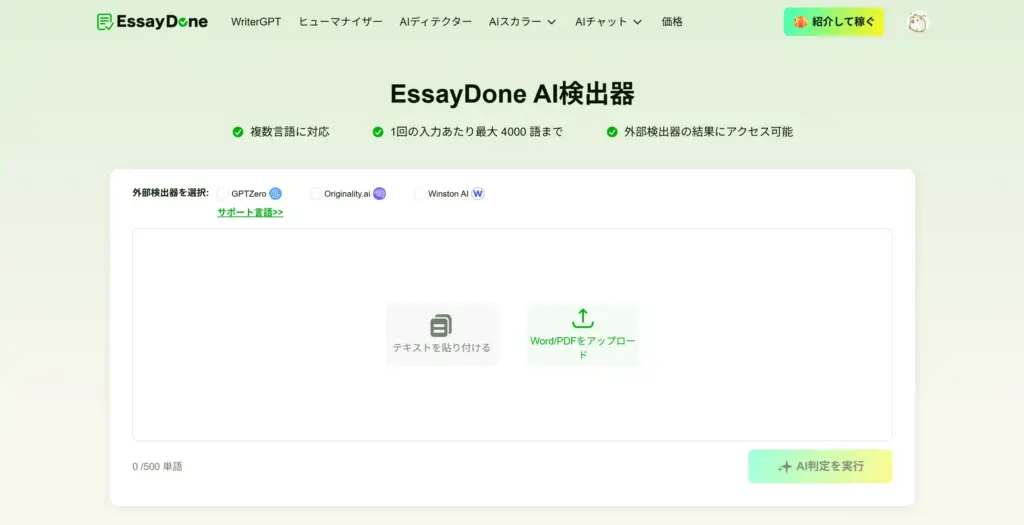This screenshot has height=525, width=1024.
Task: Toggle the Winston AI checkbox
Action: (420, 194)
